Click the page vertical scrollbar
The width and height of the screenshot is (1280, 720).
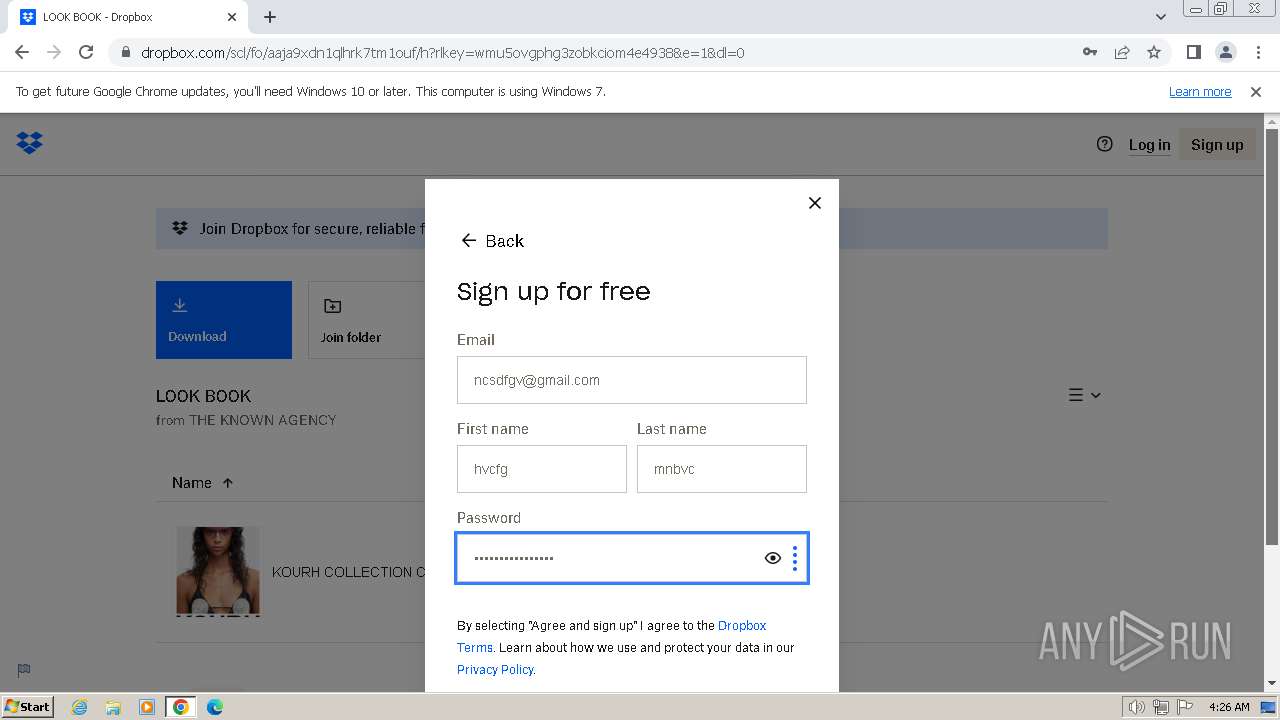[1272, 337]
